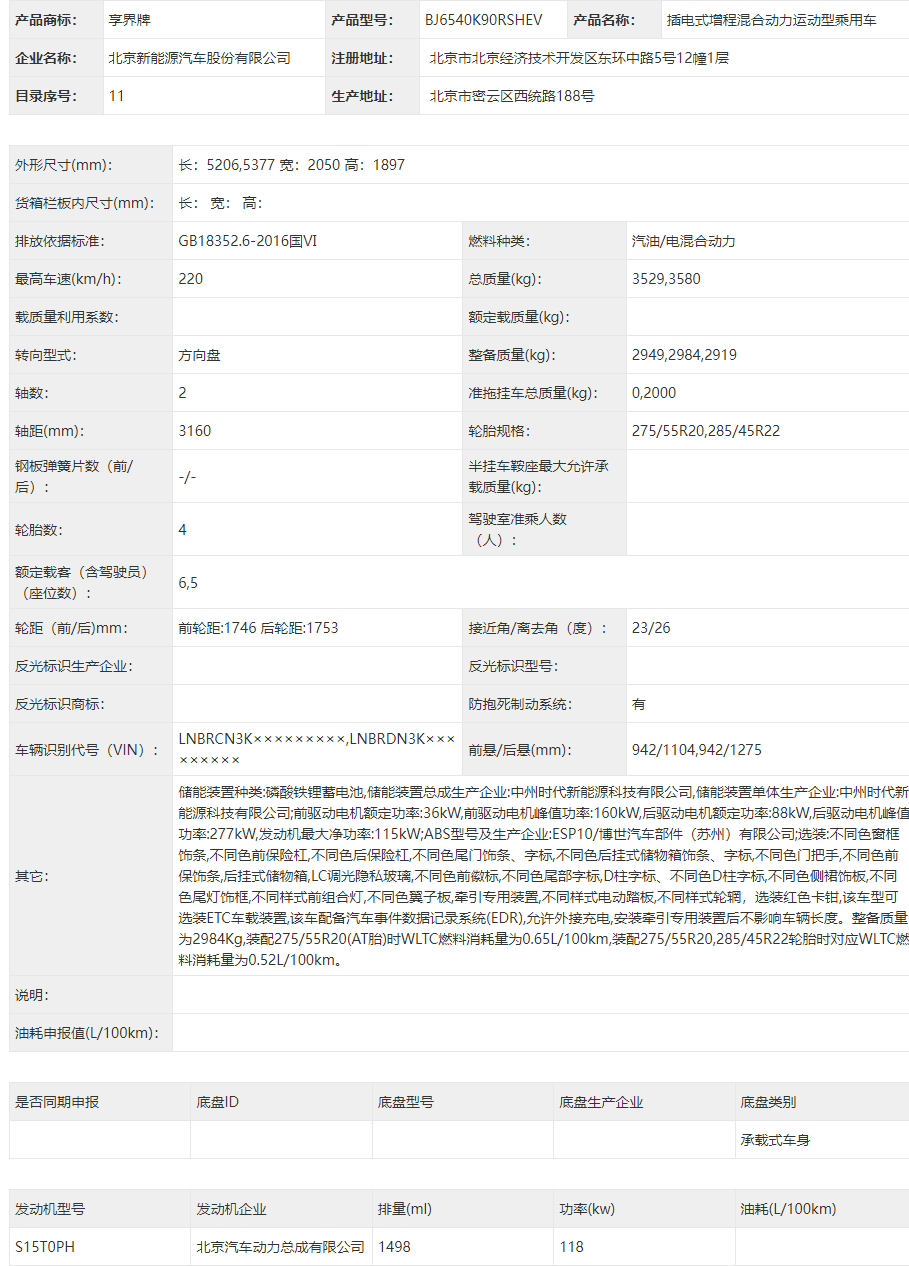Select engine maker 北京汽车动力总成有限公司
Viewport: 909px width, 1266px height.
(x=281, y=1247)
